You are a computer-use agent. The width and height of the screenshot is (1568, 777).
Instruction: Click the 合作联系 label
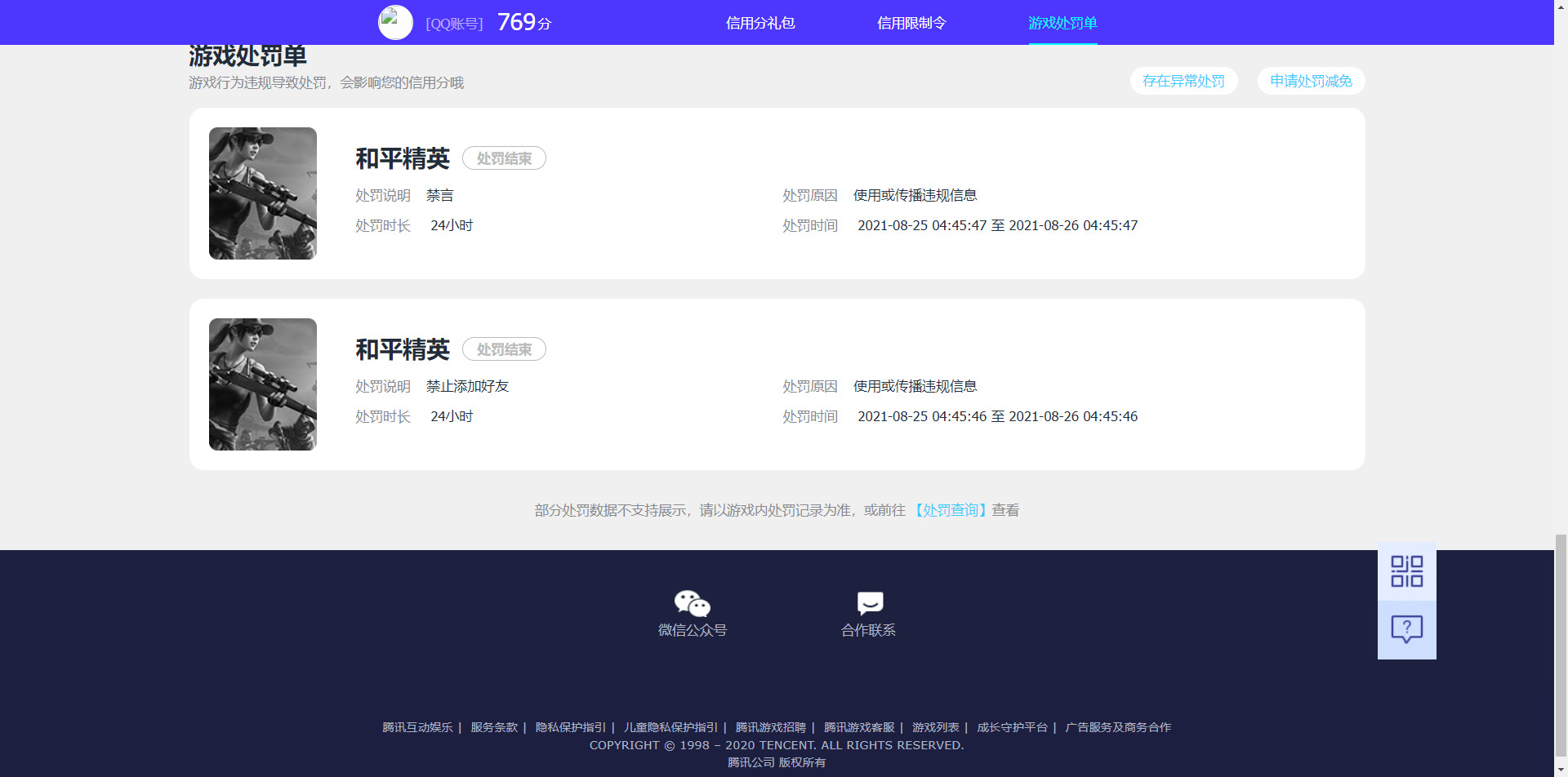pyautogui.click(x=869, y=630)
